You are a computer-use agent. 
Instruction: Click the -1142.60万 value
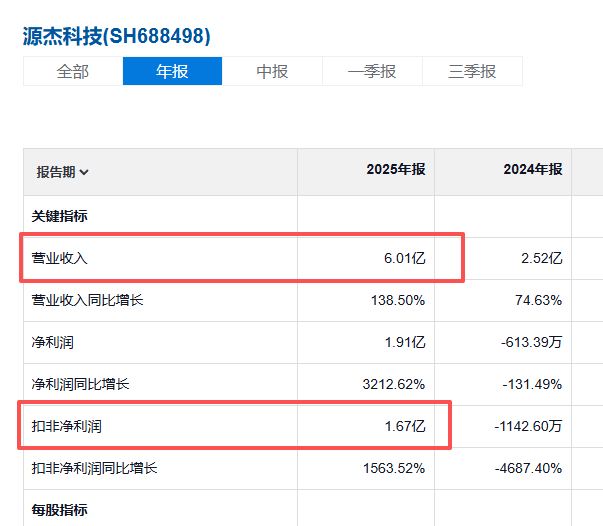tap(529, 426)
